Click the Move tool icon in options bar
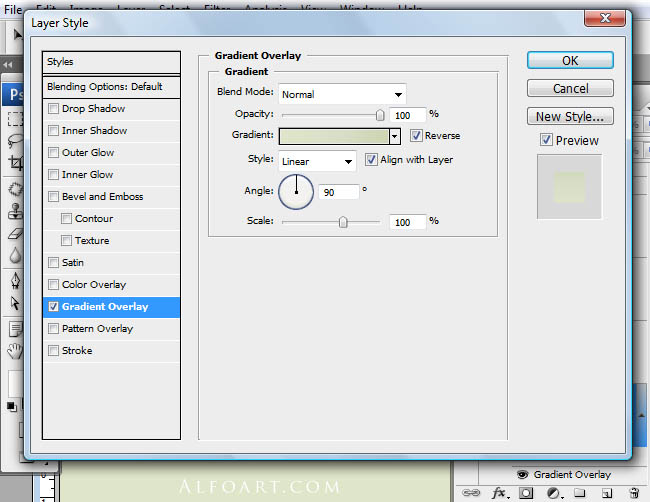The width and height of the screenshot is (650, 502). [17, 34]
